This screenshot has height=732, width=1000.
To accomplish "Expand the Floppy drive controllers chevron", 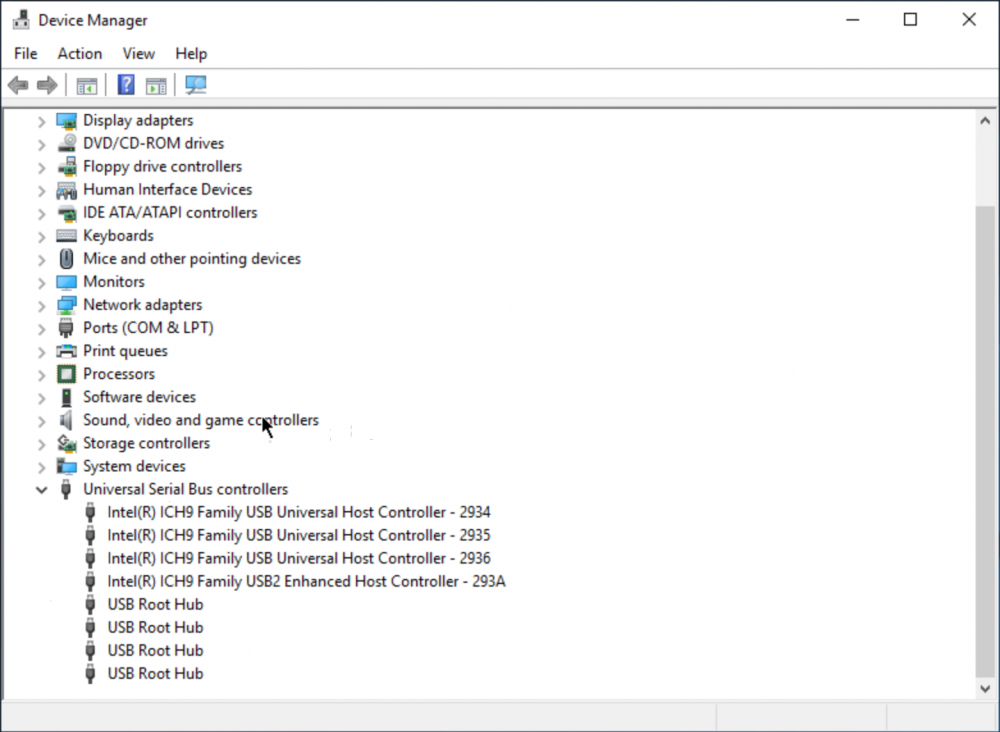I will pyautogui.click(x=41, y=168).
